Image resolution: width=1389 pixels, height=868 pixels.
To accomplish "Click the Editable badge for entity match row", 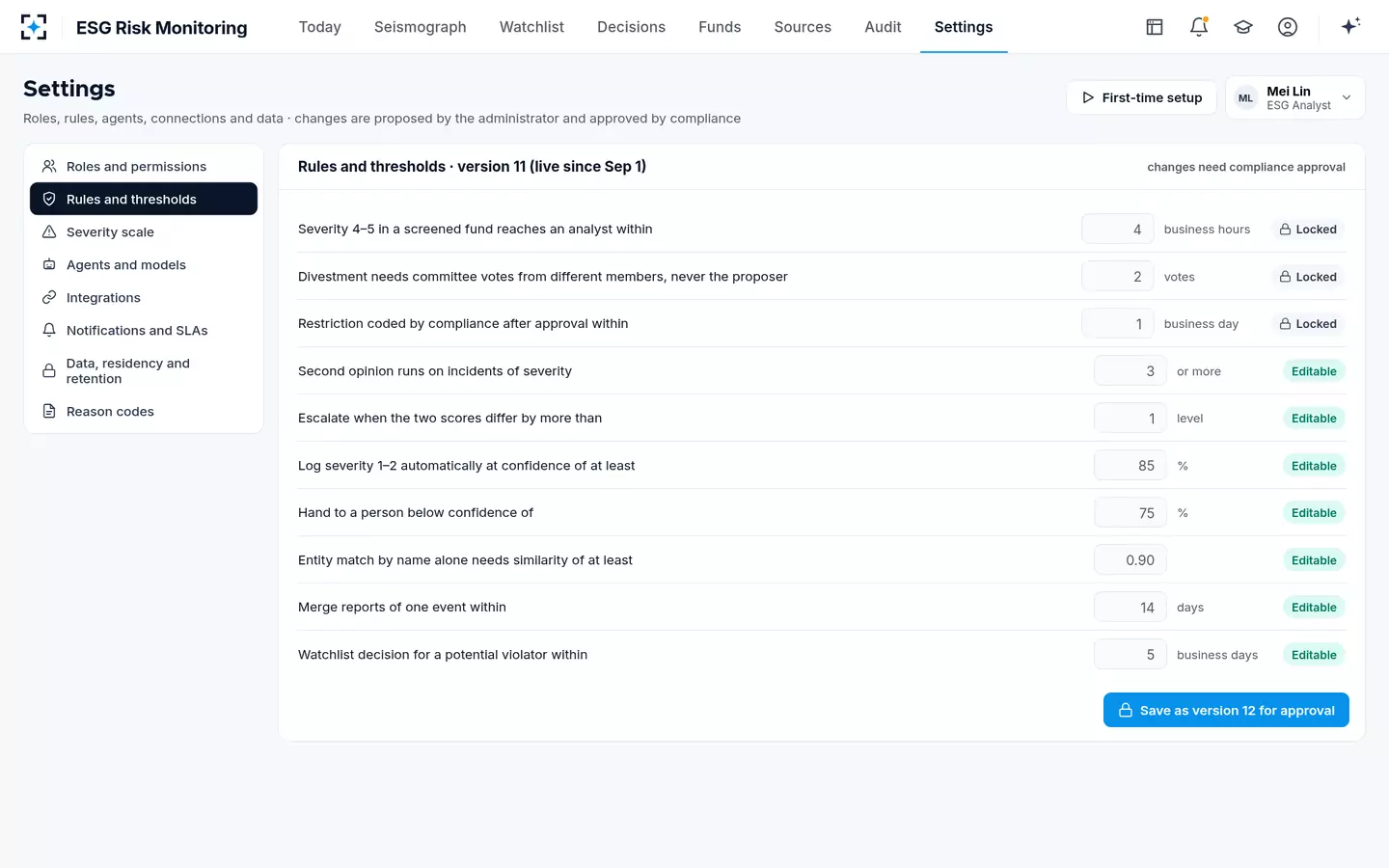I will click(x=1314, y=560).
